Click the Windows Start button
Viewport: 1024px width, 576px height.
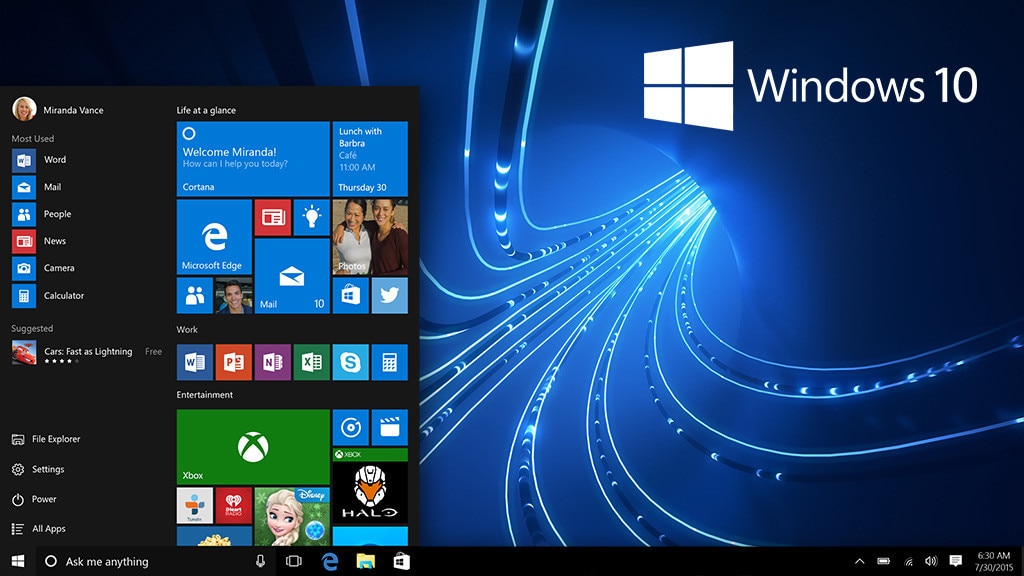point(18,562)
